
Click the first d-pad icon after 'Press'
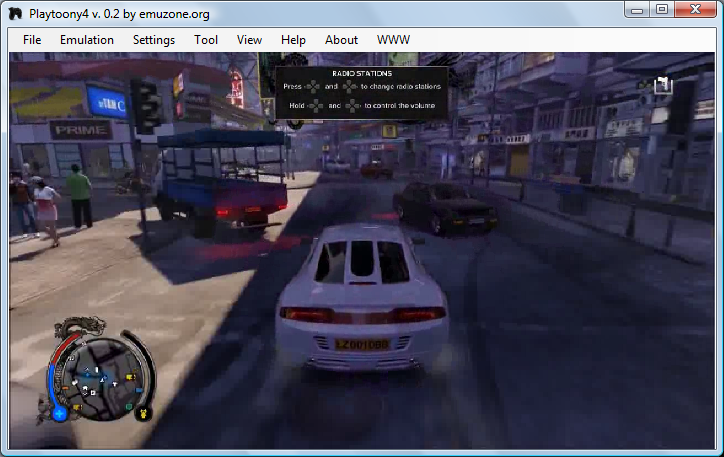(x=313, y=86)
